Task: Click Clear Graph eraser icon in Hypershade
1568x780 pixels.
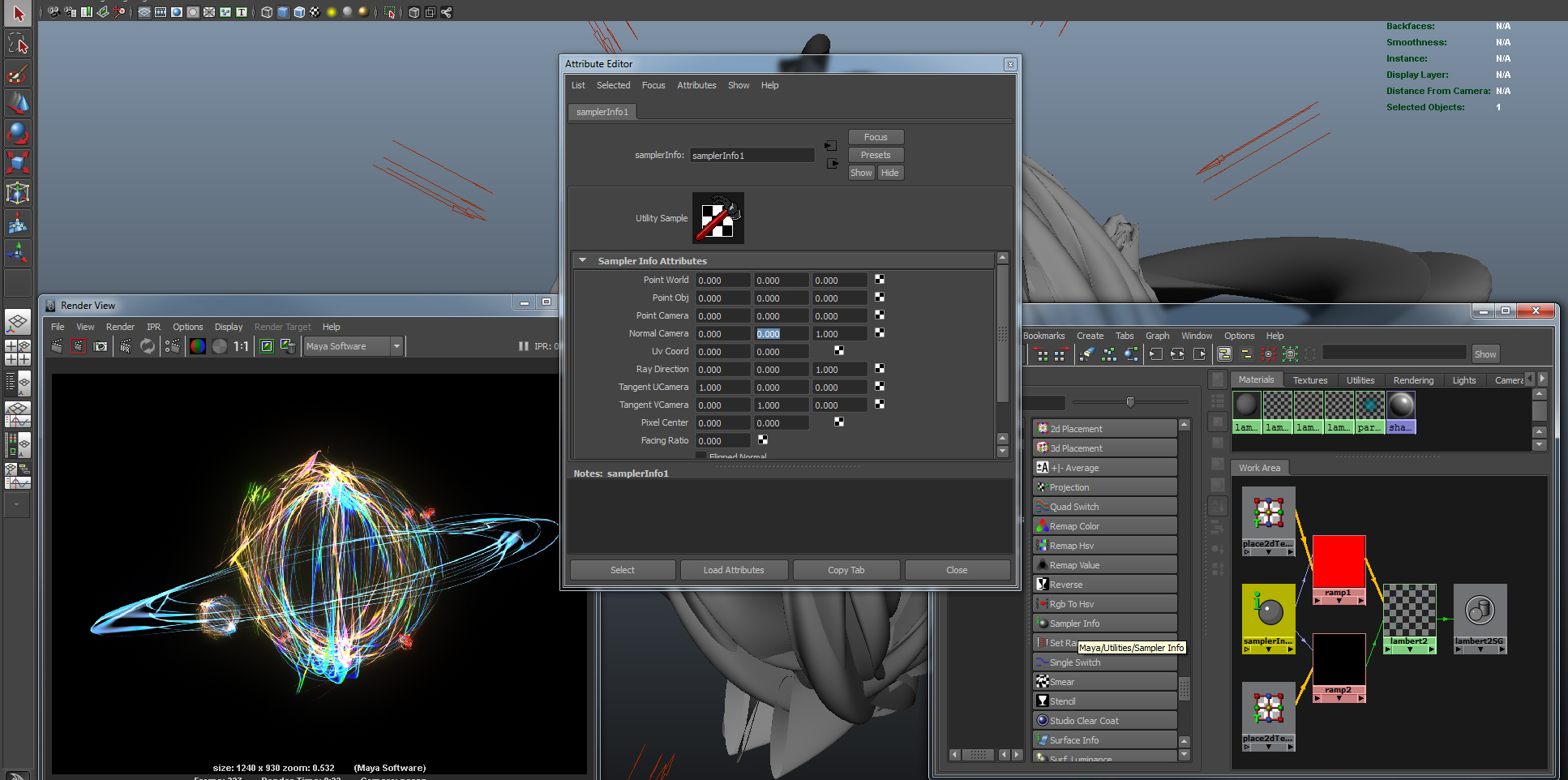Action: pos(1087,354)
